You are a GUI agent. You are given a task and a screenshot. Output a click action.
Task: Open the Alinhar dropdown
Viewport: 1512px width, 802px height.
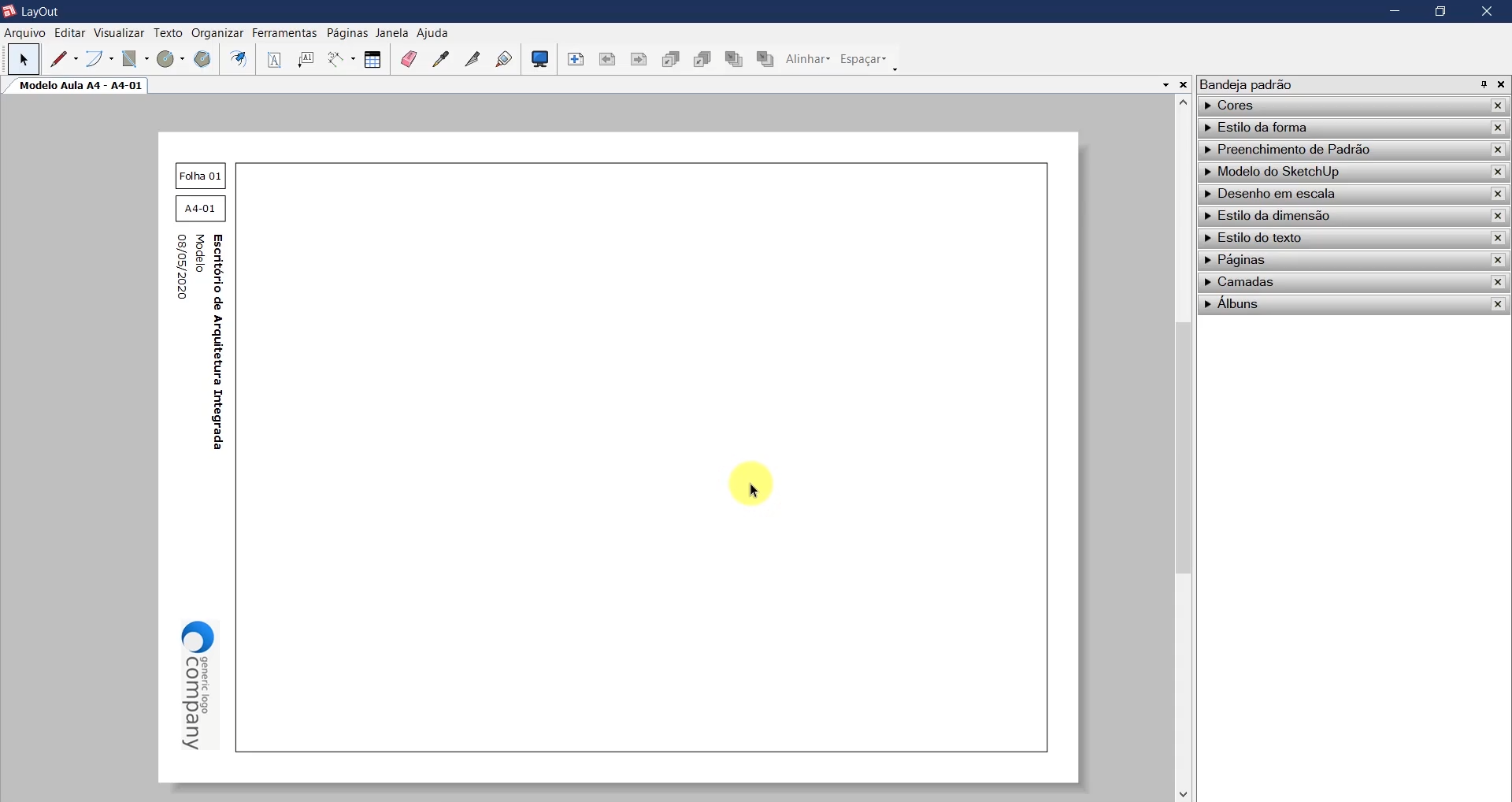pyautogui.click(x=809, y=60)
